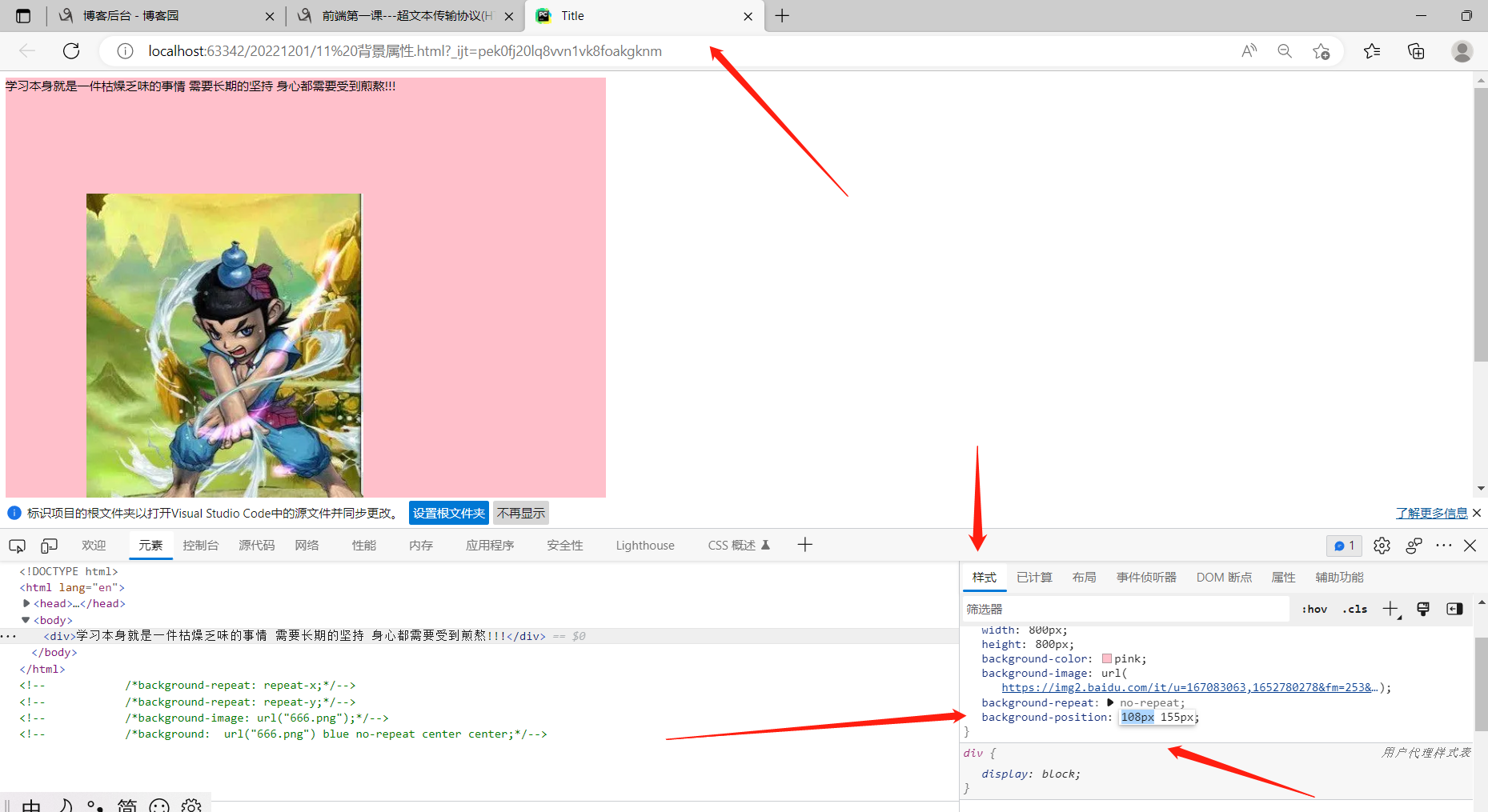Select the inspect element picker tool

(17, 546)
